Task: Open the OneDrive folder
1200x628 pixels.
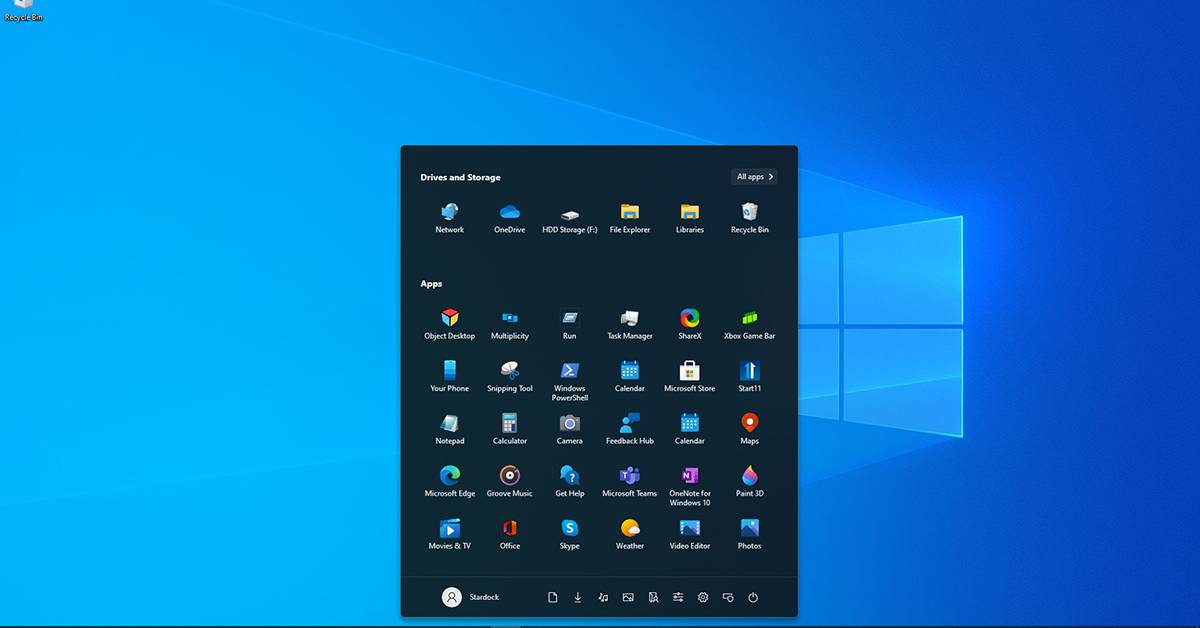Action: pos(510,214)
